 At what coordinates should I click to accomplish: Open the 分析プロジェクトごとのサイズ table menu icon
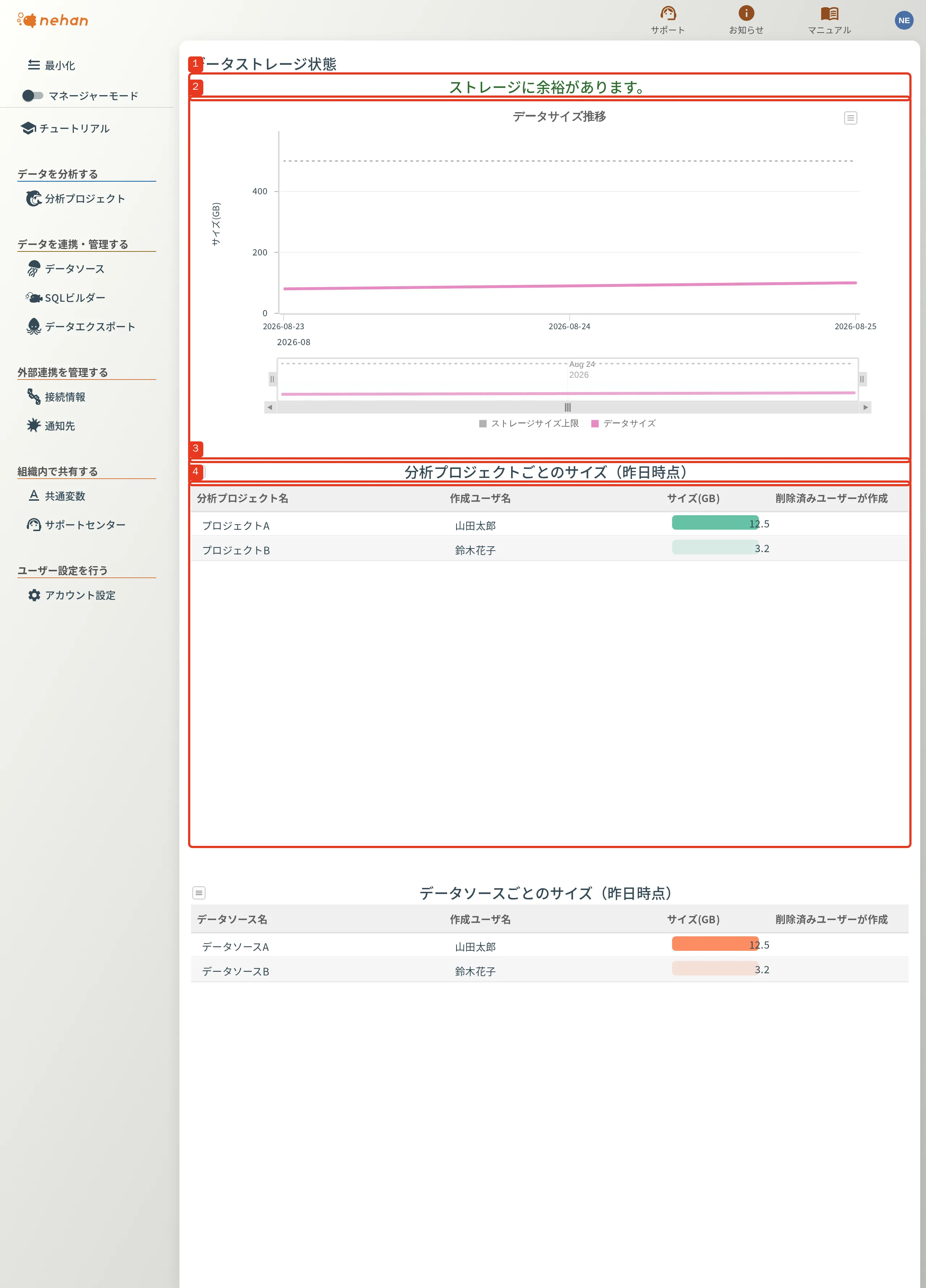199,472
